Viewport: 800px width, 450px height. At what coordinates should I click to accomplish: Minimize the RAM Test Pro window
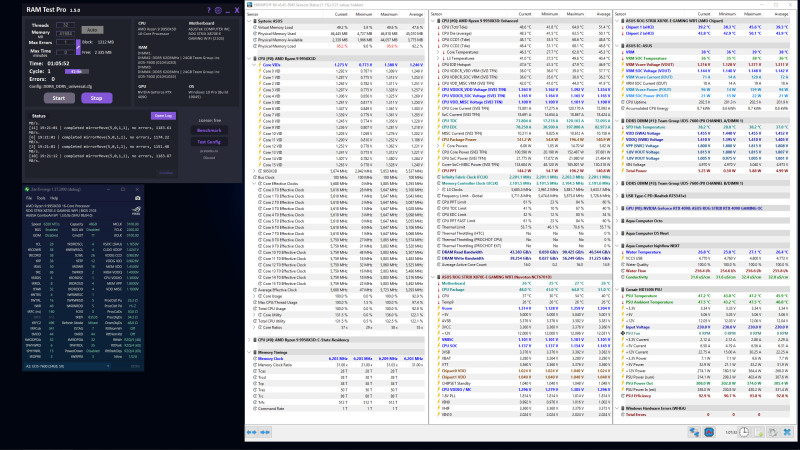pos(228,11)
